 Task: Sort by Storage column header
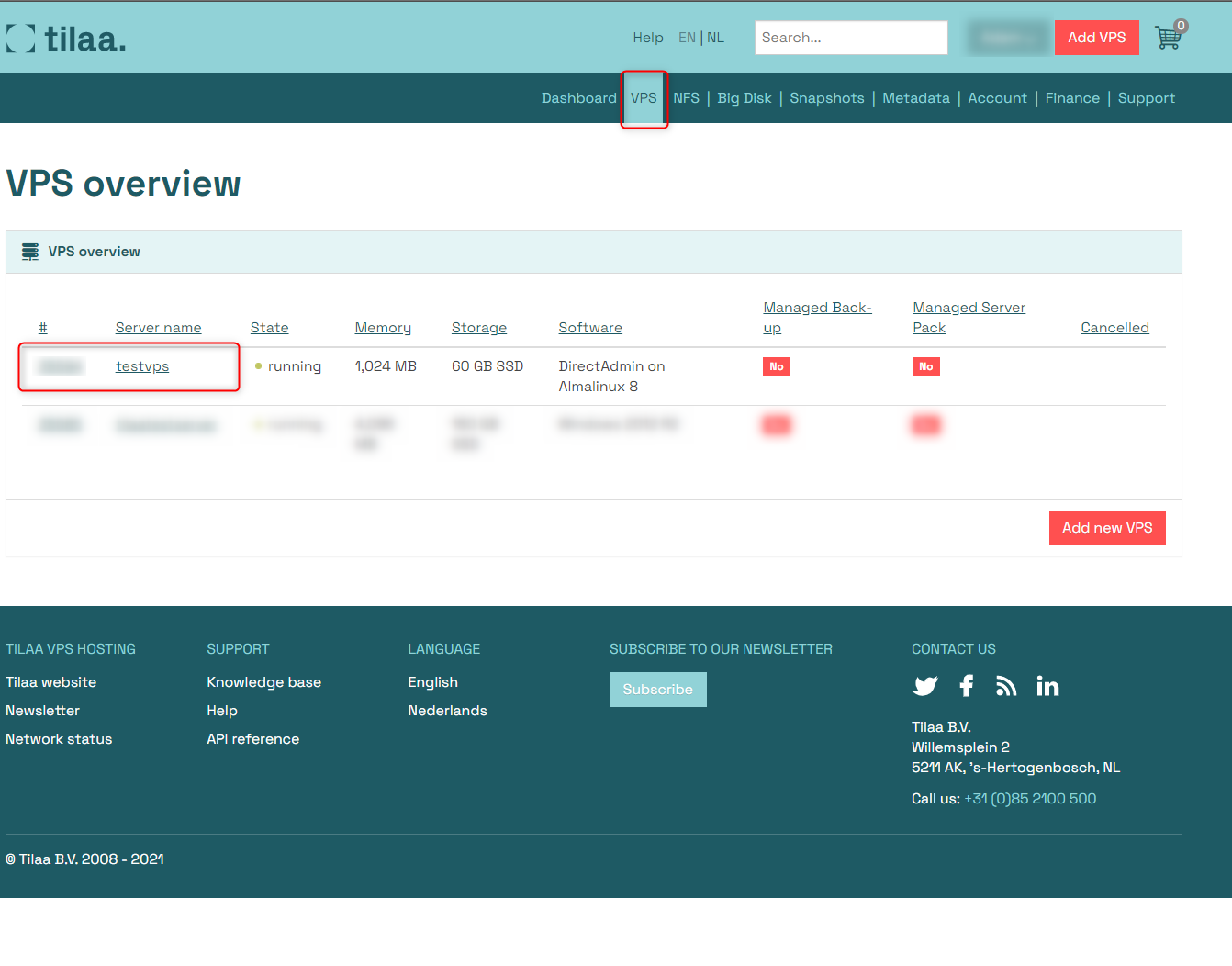(x=479, y=328)
